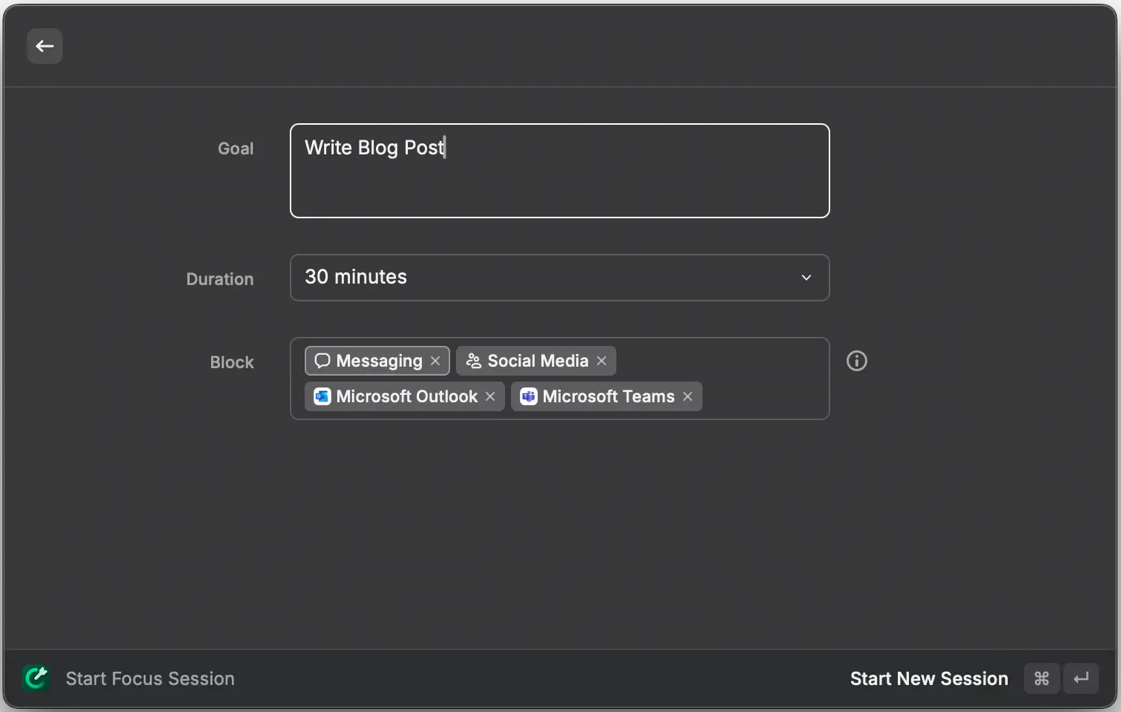
Task: Remove the Messaging block tag
Action: (x=435, y=361)
